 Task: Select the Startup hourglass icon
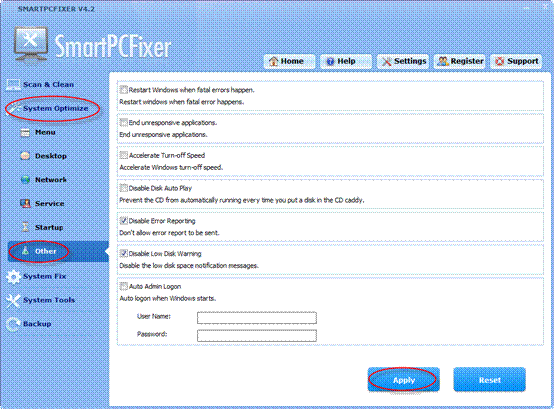pyautogui.click(x=25, y=227)
